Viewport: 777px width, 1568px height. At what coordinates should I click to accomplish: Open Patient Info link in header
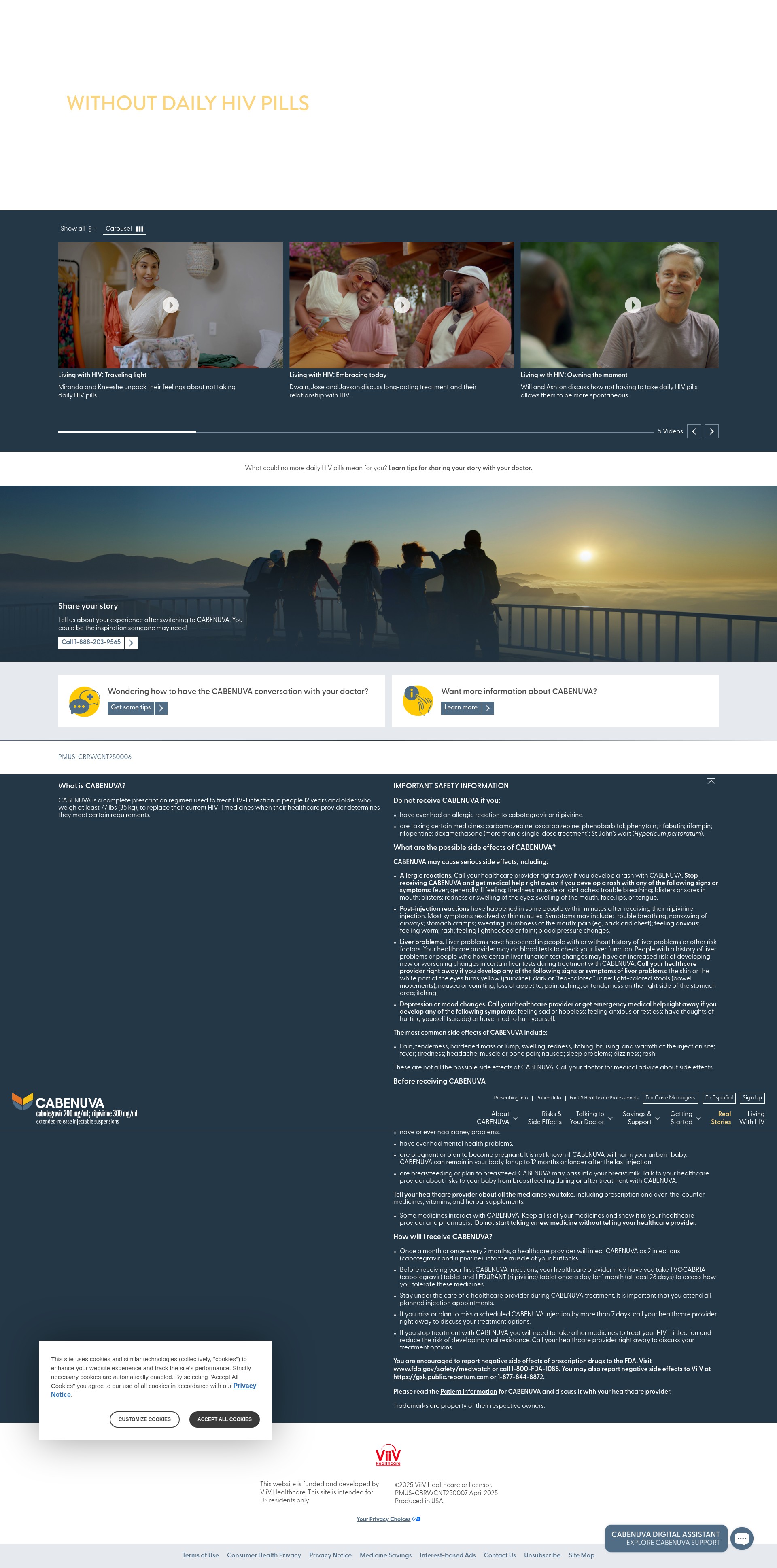point(549,1097)
